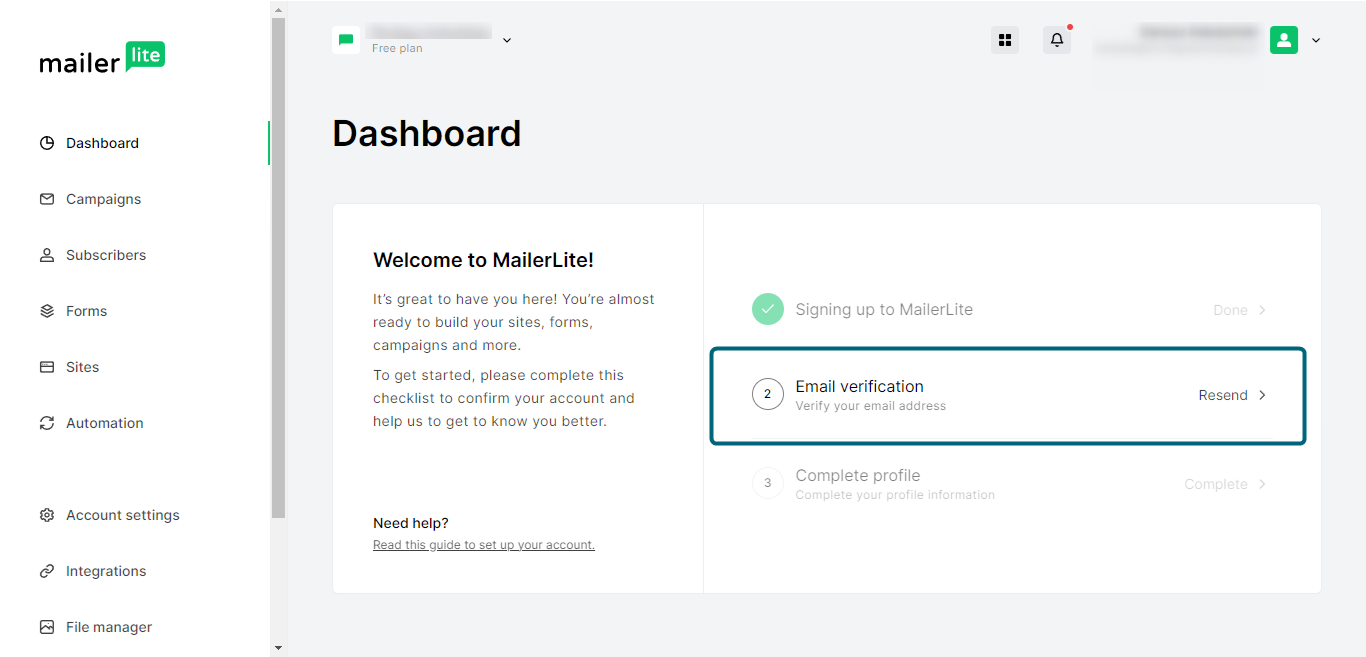Click the File manager image icon
1366x657 pixels.
click(47, 627)
